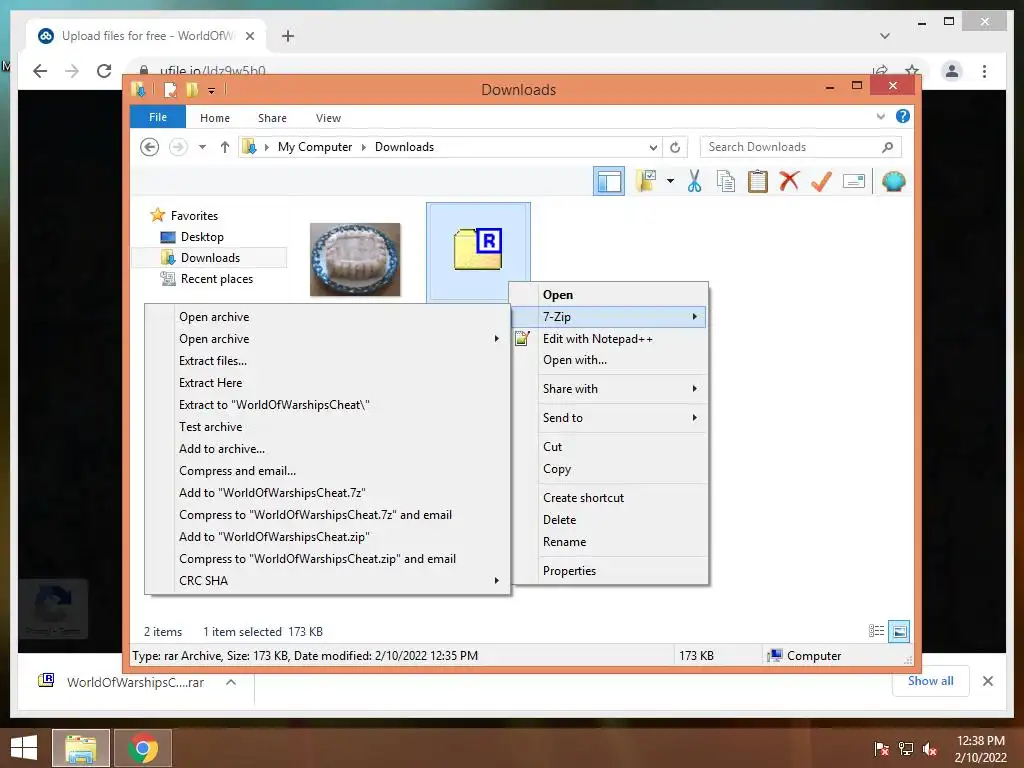Customize Quick Access Toolbar dropdown

click(212, 91)
